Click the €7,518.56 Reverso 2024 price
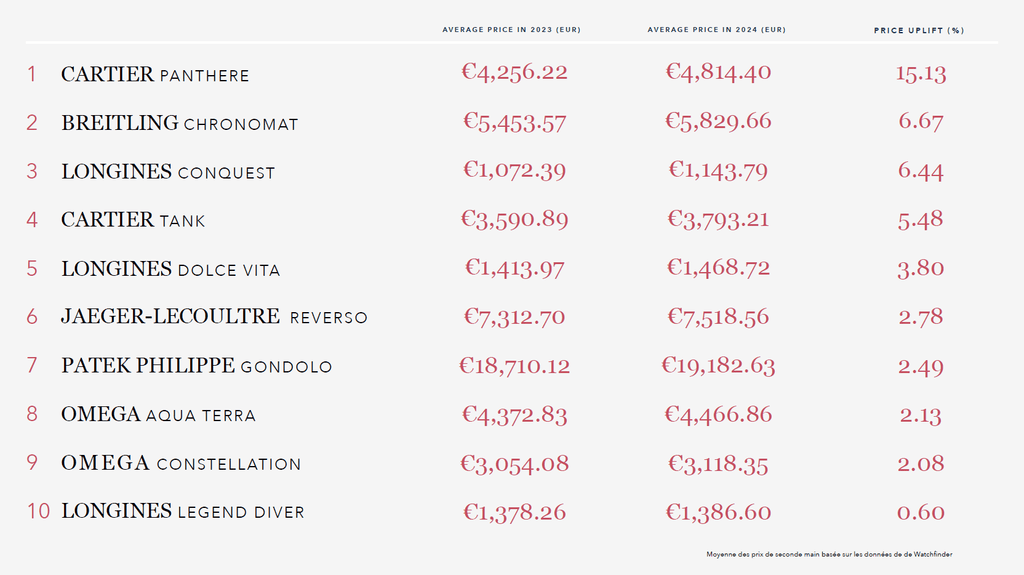 (718, 317)
